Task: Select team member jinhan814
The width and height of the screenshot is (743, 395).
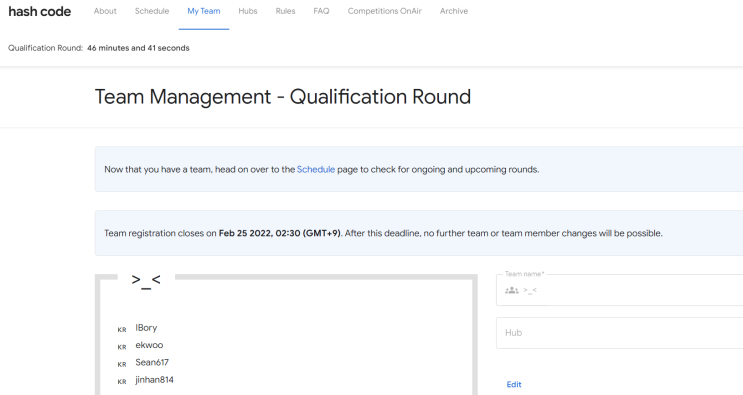Action: (x=154, y=380)
